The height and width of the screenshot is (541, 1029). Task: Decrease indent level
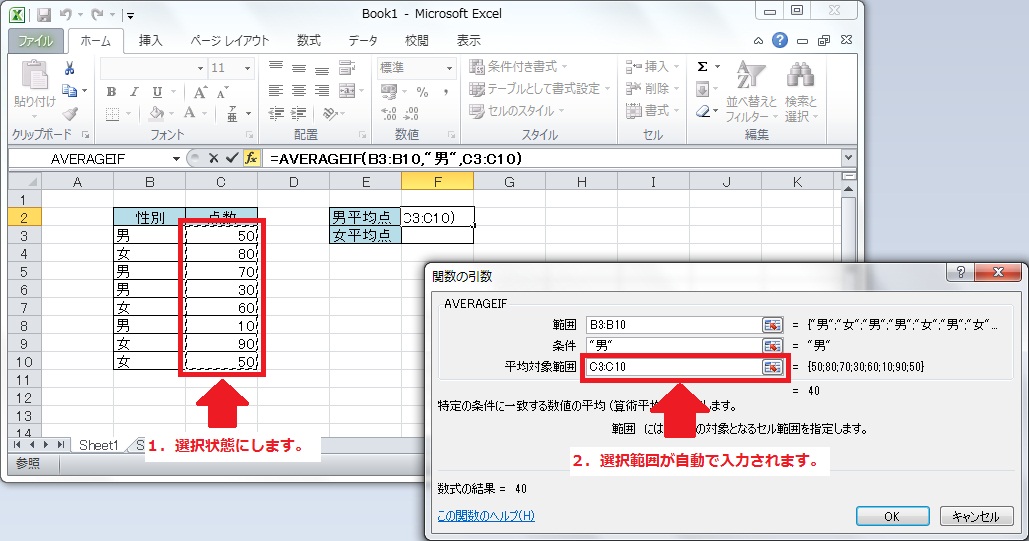click(276, 114)
